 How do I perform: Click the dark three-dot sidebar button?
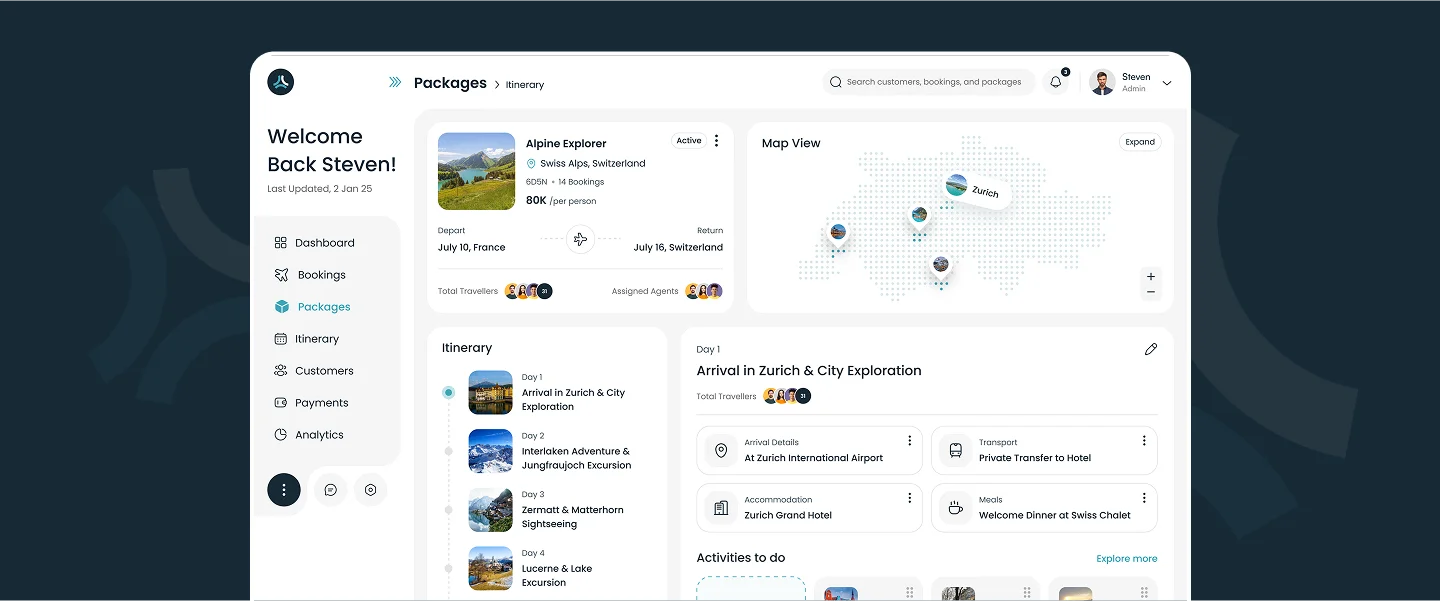click(x=284, y=490)
